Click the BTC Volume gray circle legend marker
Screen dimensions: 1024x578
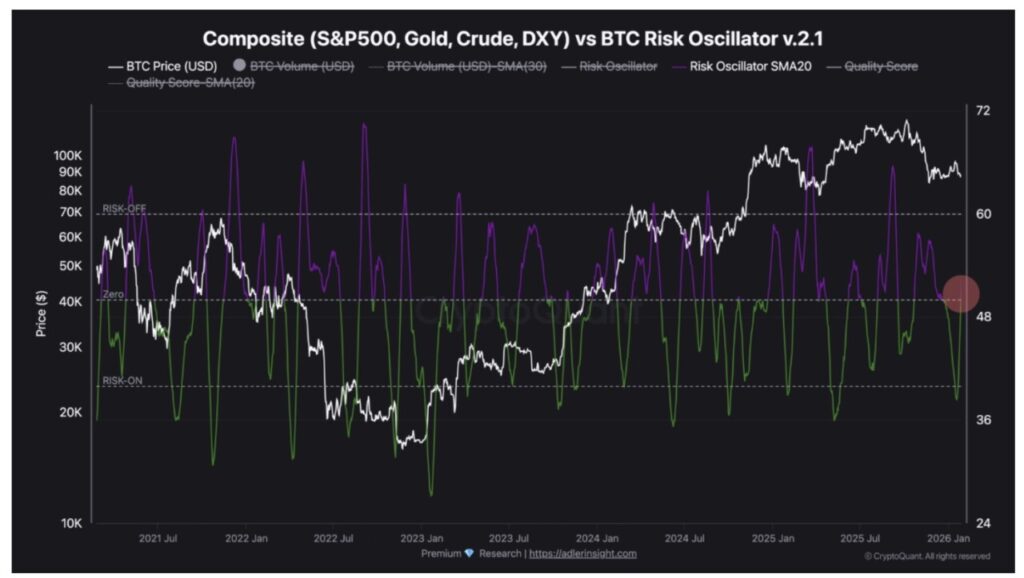pos(237,66)
